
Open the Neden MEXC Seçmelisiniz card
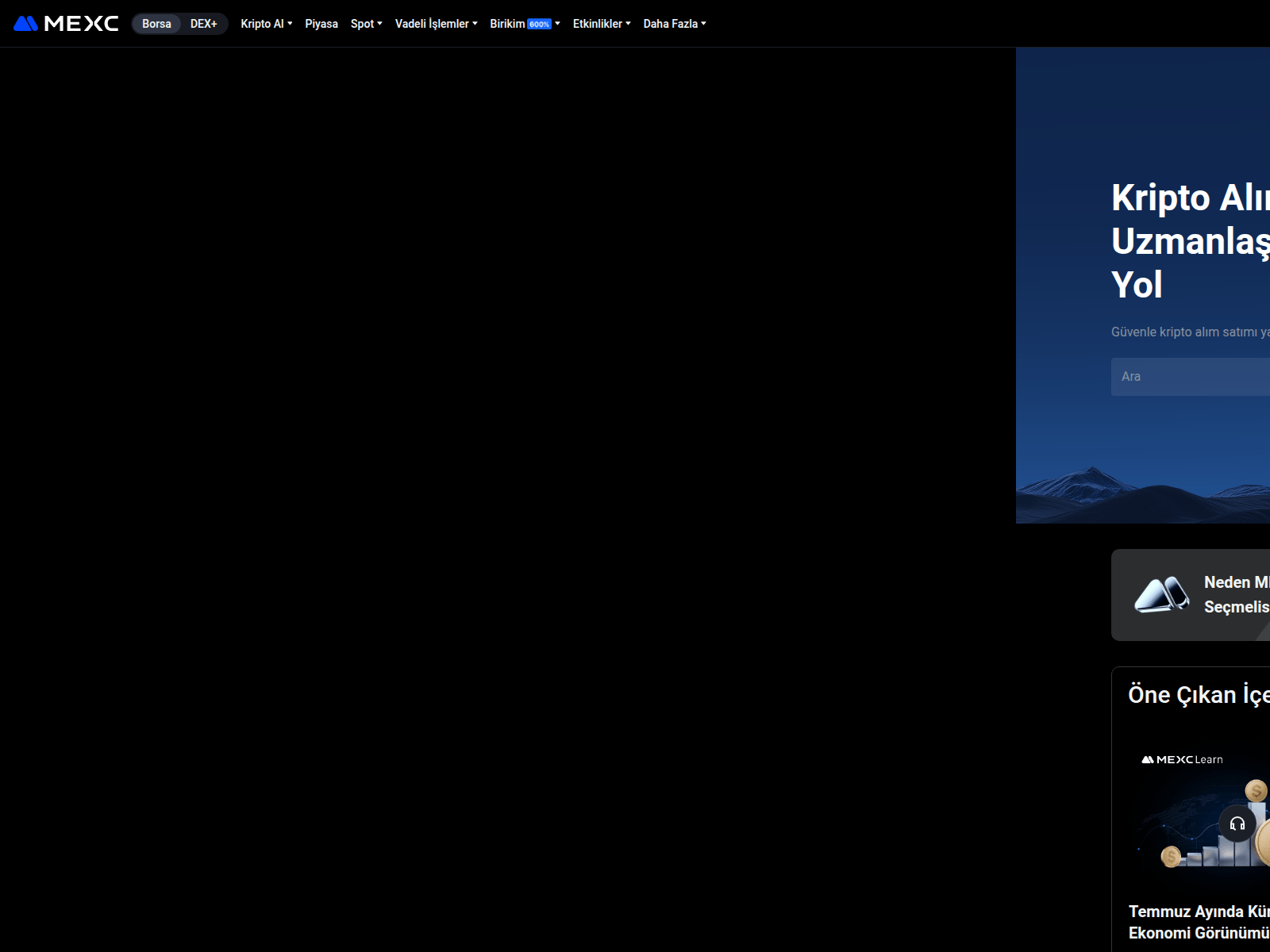[1191, 595]
